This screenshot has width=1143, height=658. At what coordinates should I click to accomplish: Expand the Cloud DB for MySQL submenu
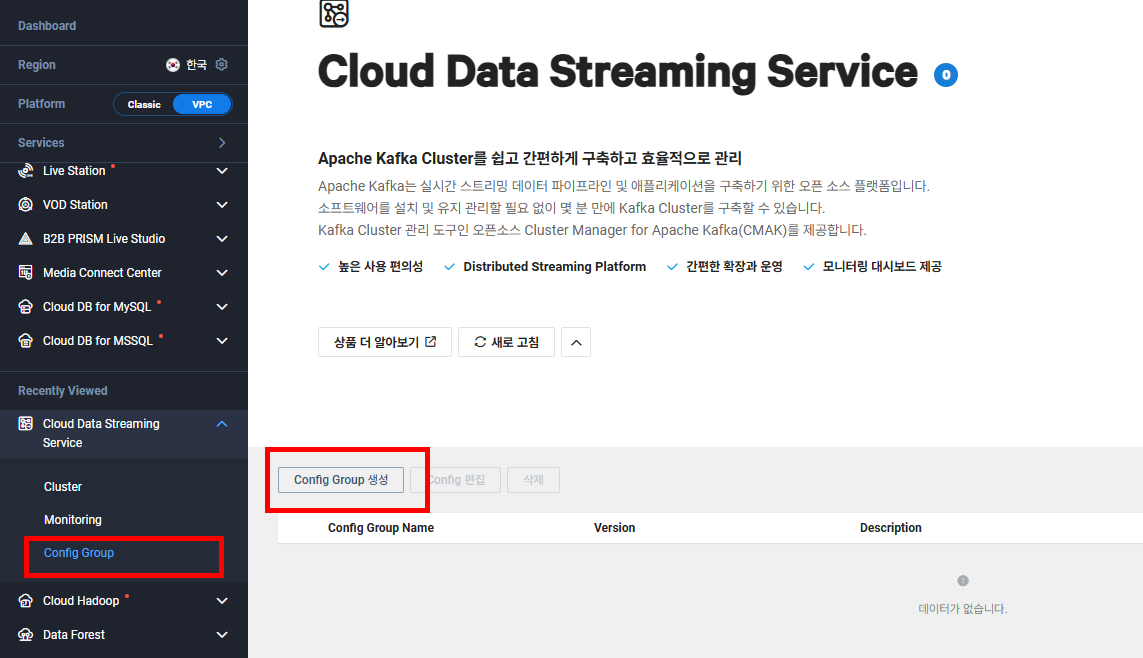click(x=222, y=307)
